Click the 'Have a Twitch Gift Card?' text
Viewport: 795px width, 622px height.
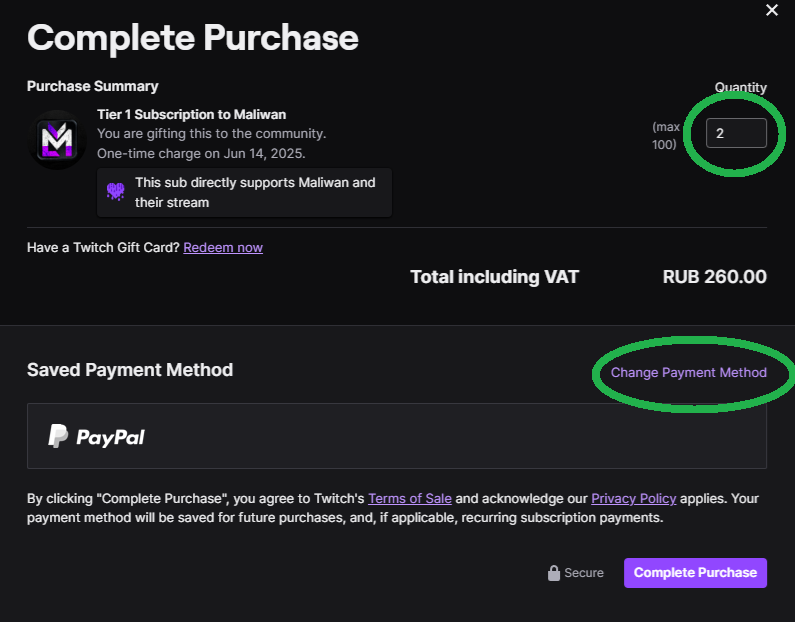pos(103,247)
